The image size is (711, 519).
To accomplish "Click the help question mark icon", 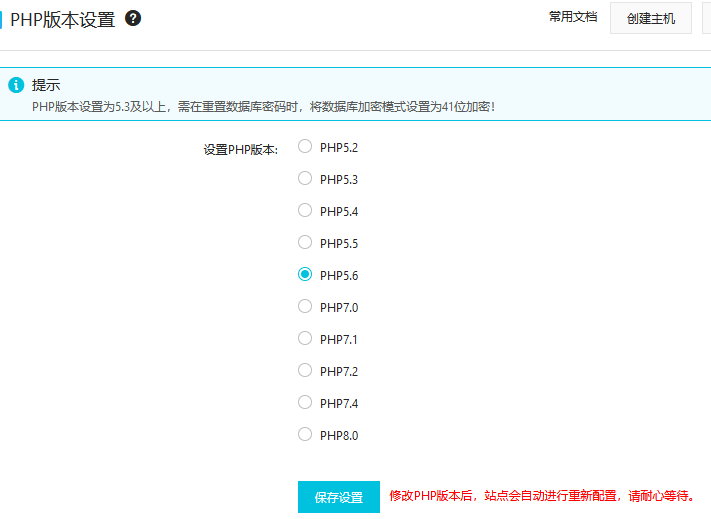I will pos(133,18).
